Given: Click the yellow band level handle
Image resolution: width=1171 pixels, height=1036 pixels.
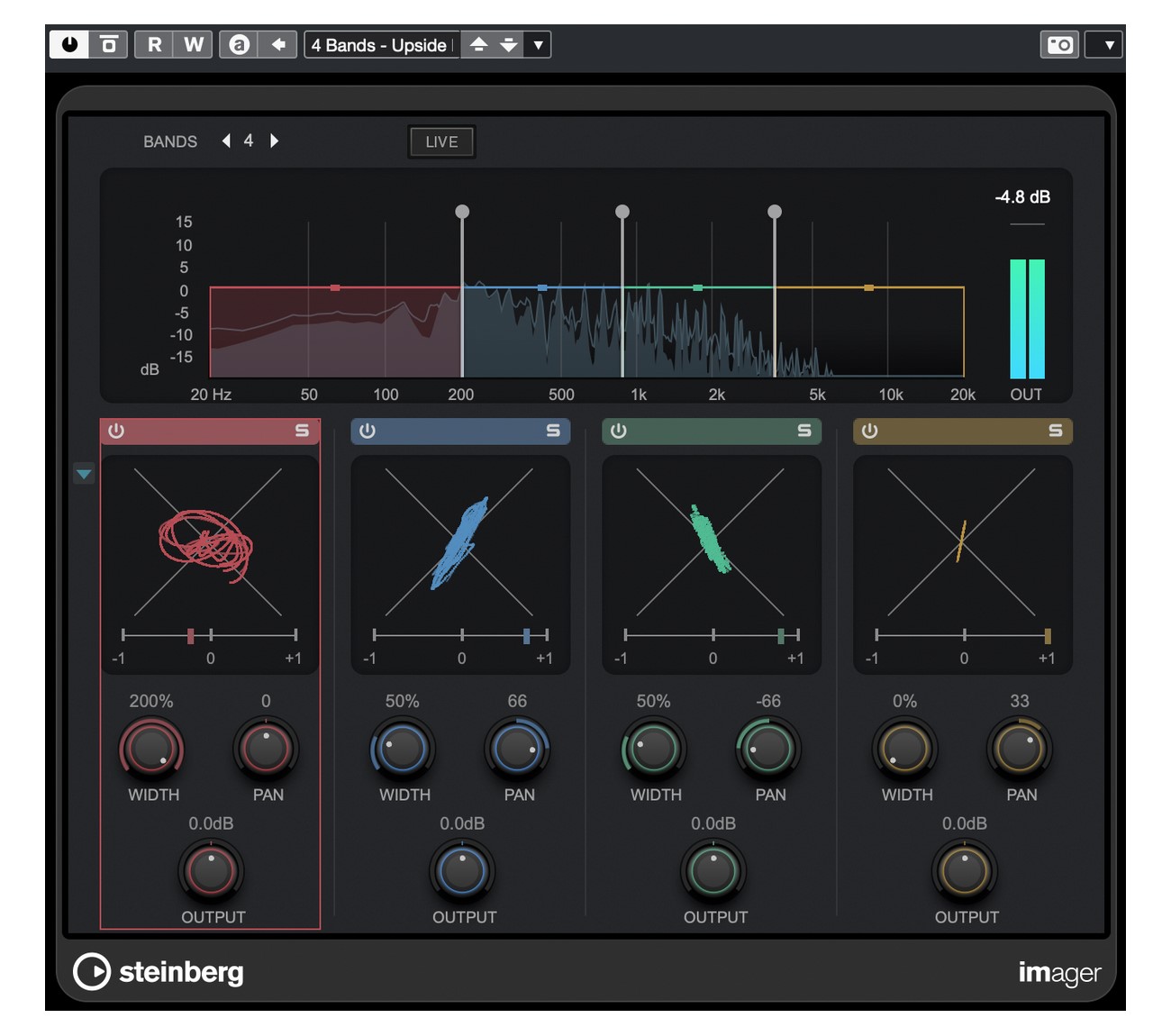Looking at the screenshot, I should coord(869,288).
